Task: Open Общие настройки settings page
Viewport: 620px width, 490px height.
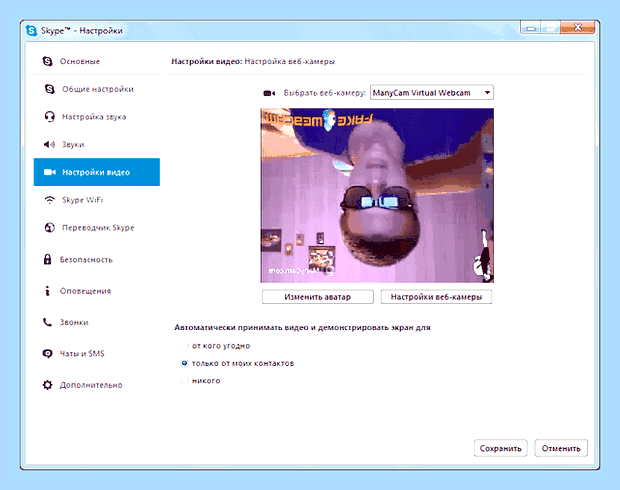Action: [97, 89]
